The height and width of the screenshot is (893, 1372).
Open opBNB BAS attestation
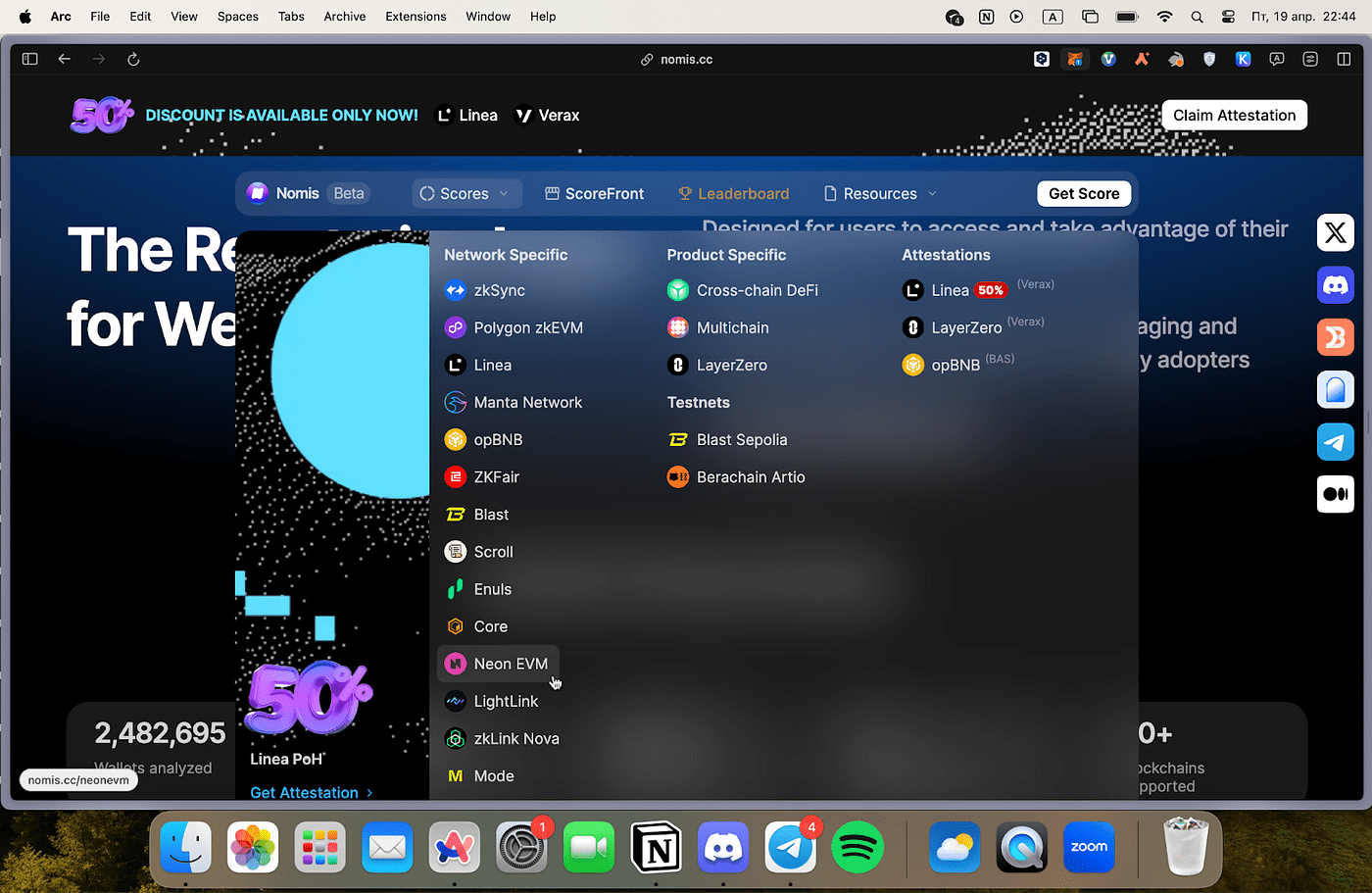click(957, 365)
